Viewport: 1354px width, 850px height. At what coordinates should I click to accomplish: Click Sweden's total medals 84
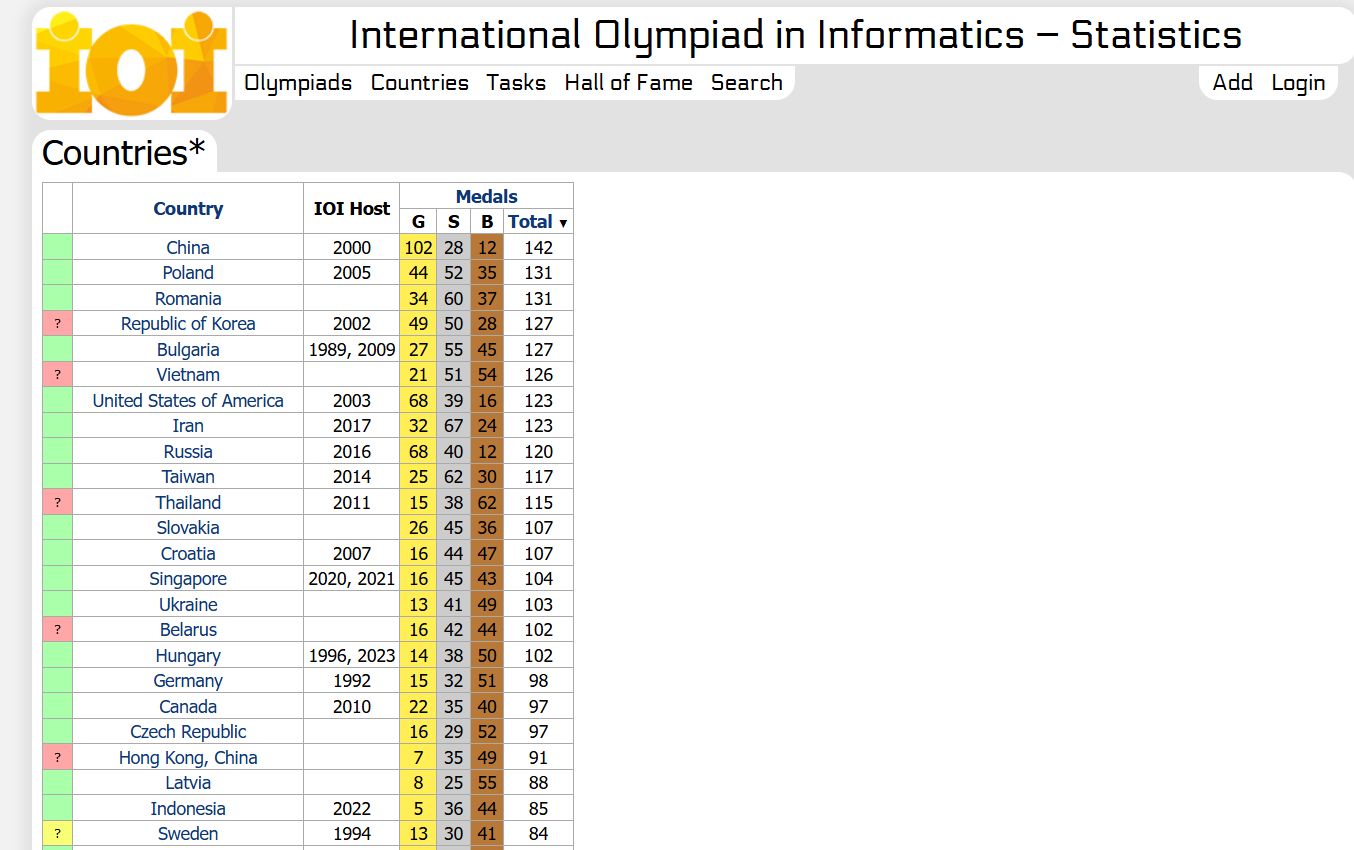point(538,834)
